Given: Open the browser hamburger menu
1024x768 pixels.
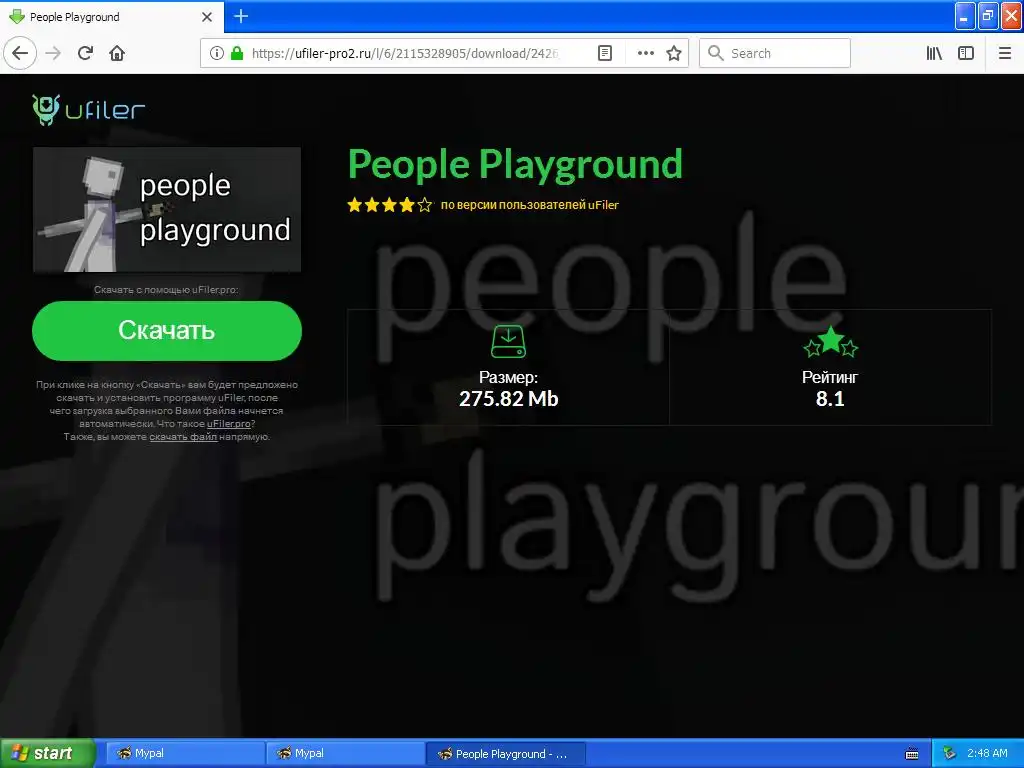Looking at the screenshot, I should point(1005,53).
